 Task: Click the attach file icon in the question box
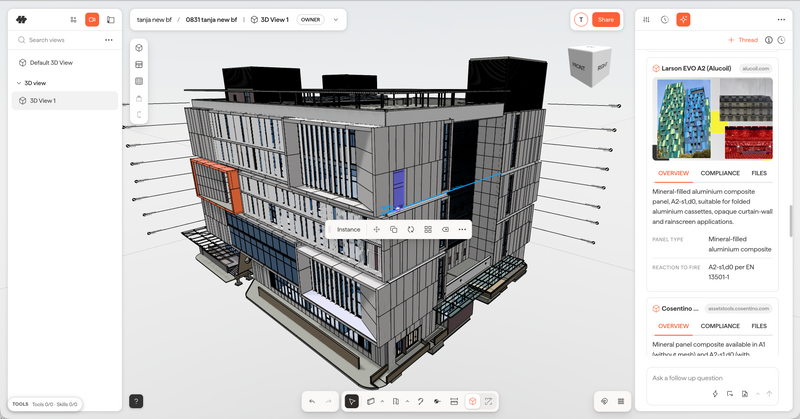point(745,394)
